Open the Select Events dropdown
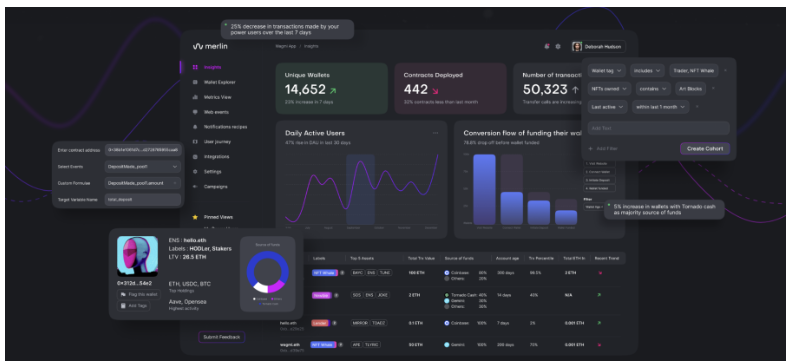Viewport: 793px width, 364px height. (x=143, y=166)
